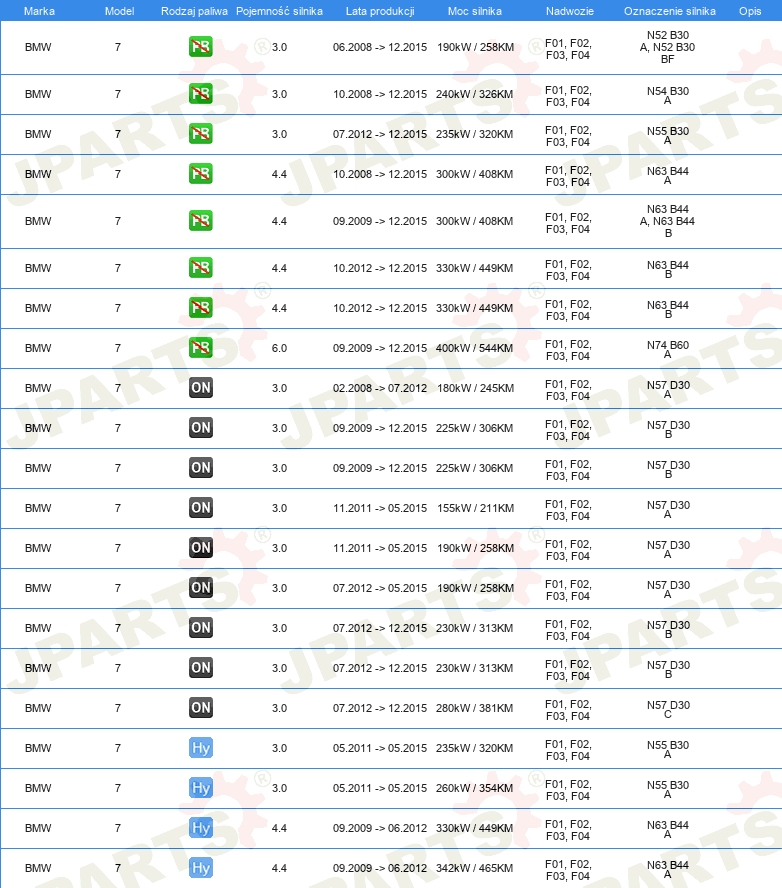Click the ON diesel icon in the 280kW / 381KM row
The image size is (782, 888).
200,708
